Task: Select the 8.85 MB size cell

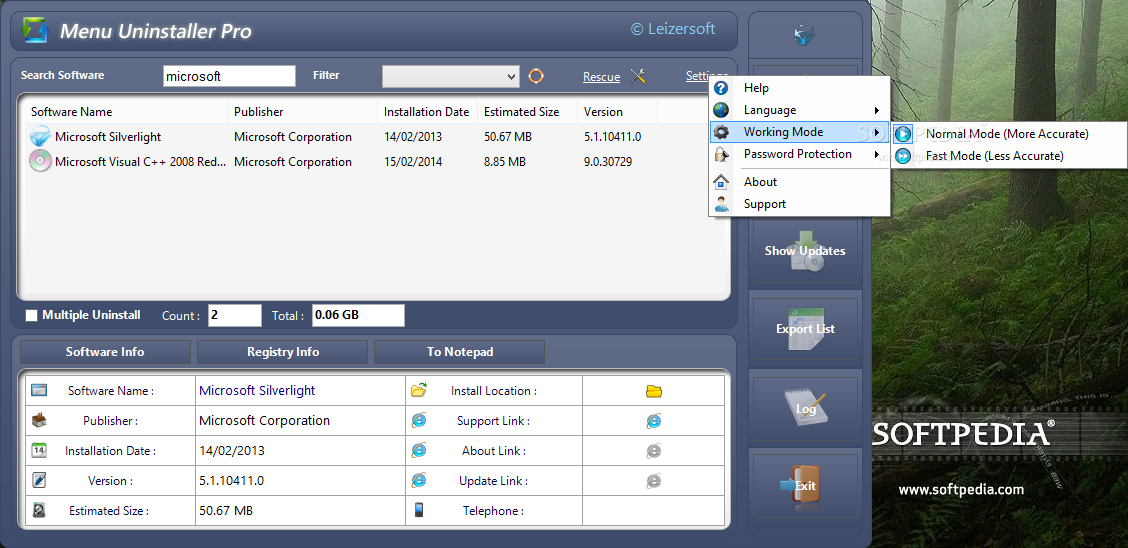Action: (505, 162)
